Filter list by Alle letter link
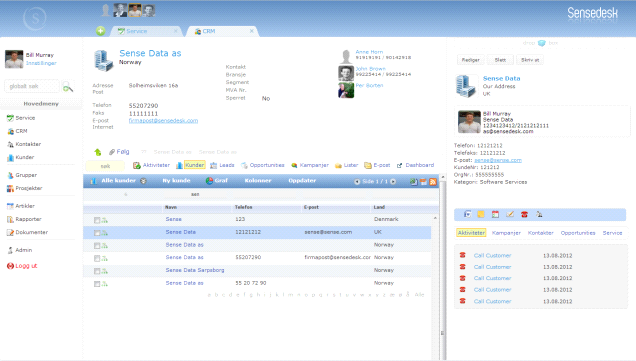 click(419, 294)
